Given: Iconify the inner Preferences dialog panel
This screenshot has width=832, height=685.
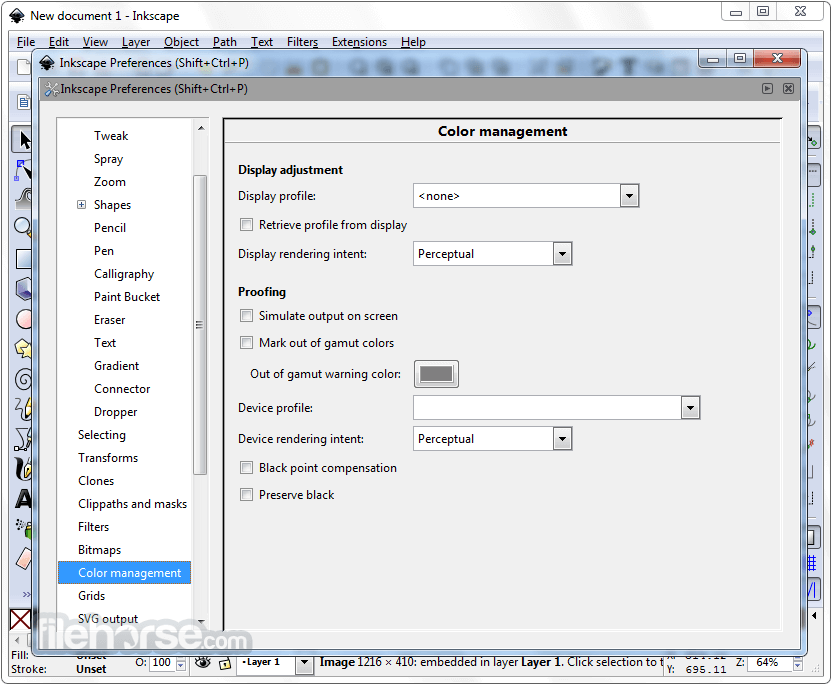Looking at the screenshot, I should click(767, 89).
